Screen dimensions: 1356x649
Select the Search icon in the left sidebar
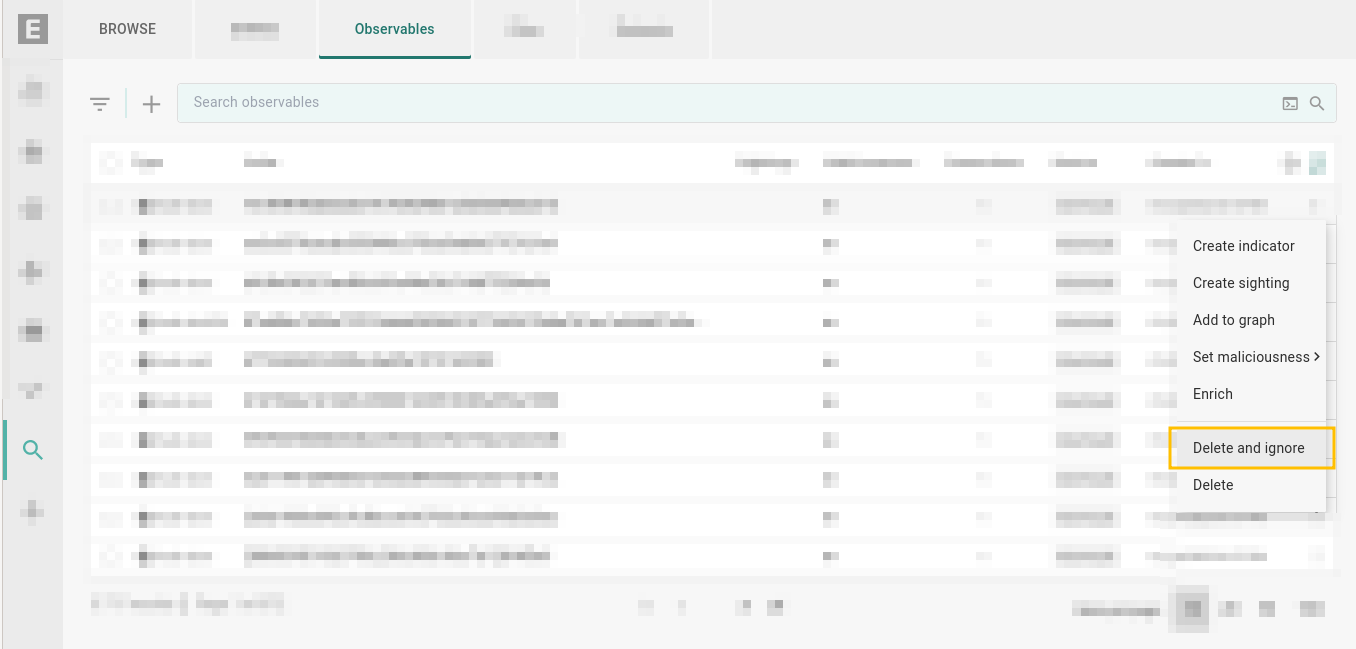pos(33,450)
